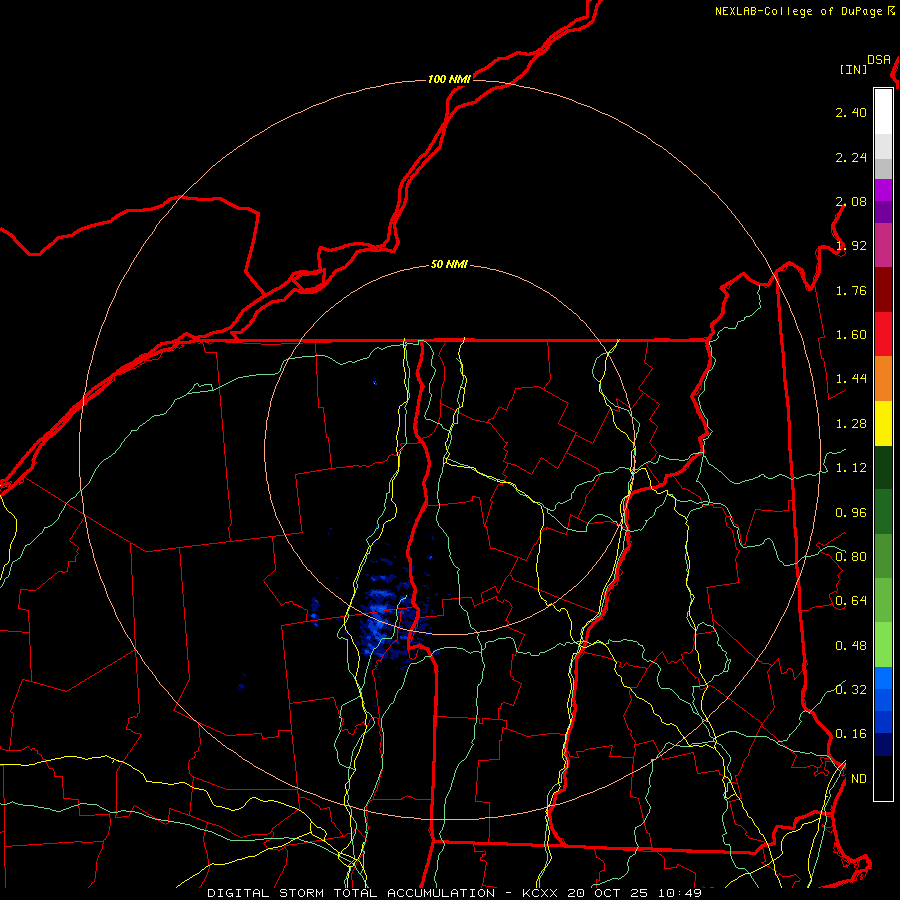Click the 0.32 legend value
The height and width of the screenshot is (900, 900).
click(851, 690)
